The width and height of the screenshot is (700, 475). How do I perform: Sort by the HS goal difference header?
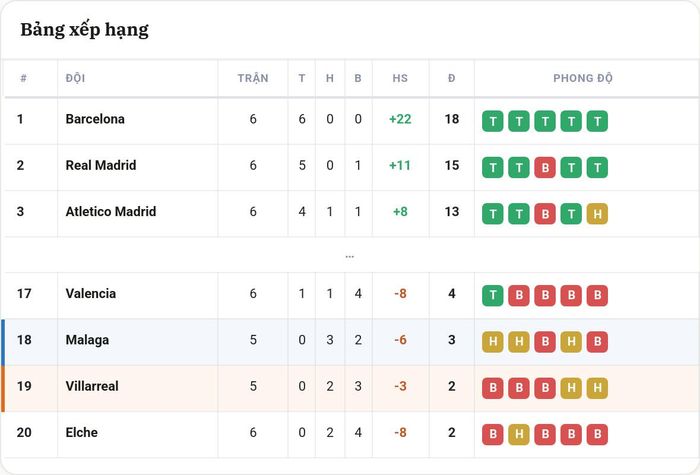pyautogui.click(x=400, y=78)
